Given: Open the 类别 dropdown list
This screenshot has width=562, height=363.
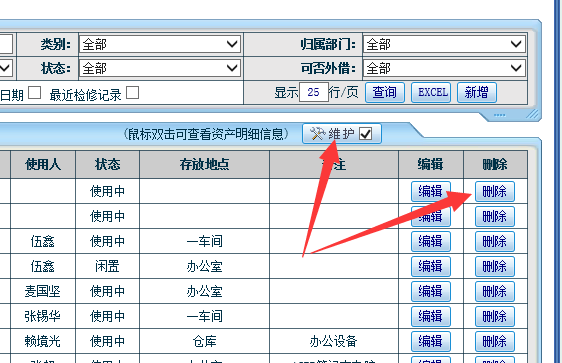Looking at the screenshot, I should point(160,44).
